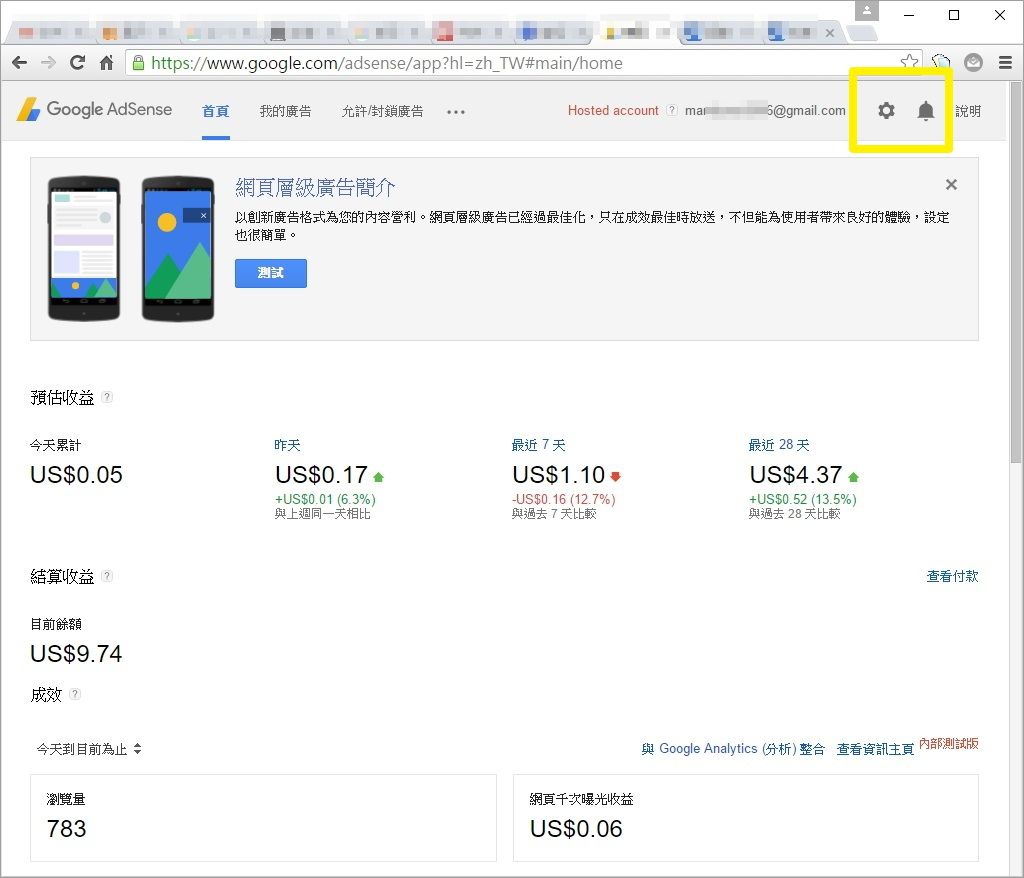This screenshot has height=878, width=1024.
Task: Click the US$0.05 today earnings value
Action: 76,475
